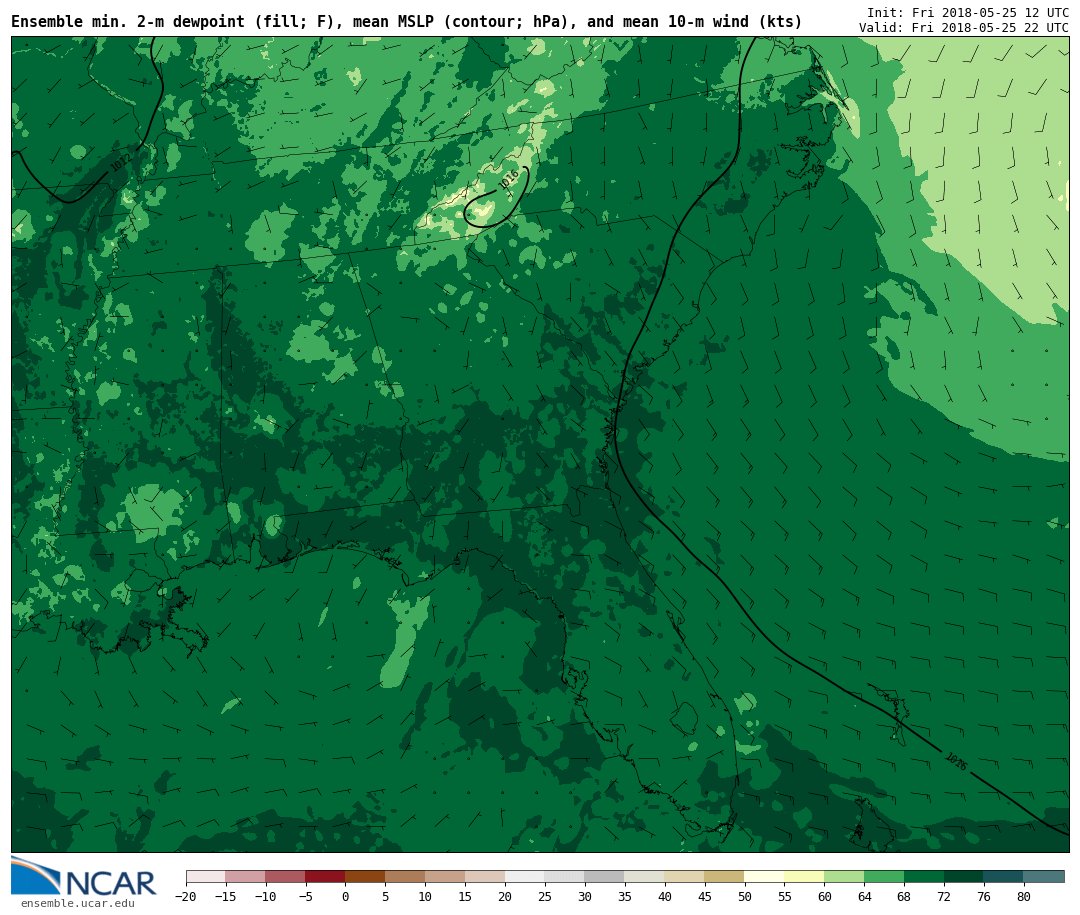
Task: Select the pale yellow 55 to 60 swatch
Action: click(804, 876)
